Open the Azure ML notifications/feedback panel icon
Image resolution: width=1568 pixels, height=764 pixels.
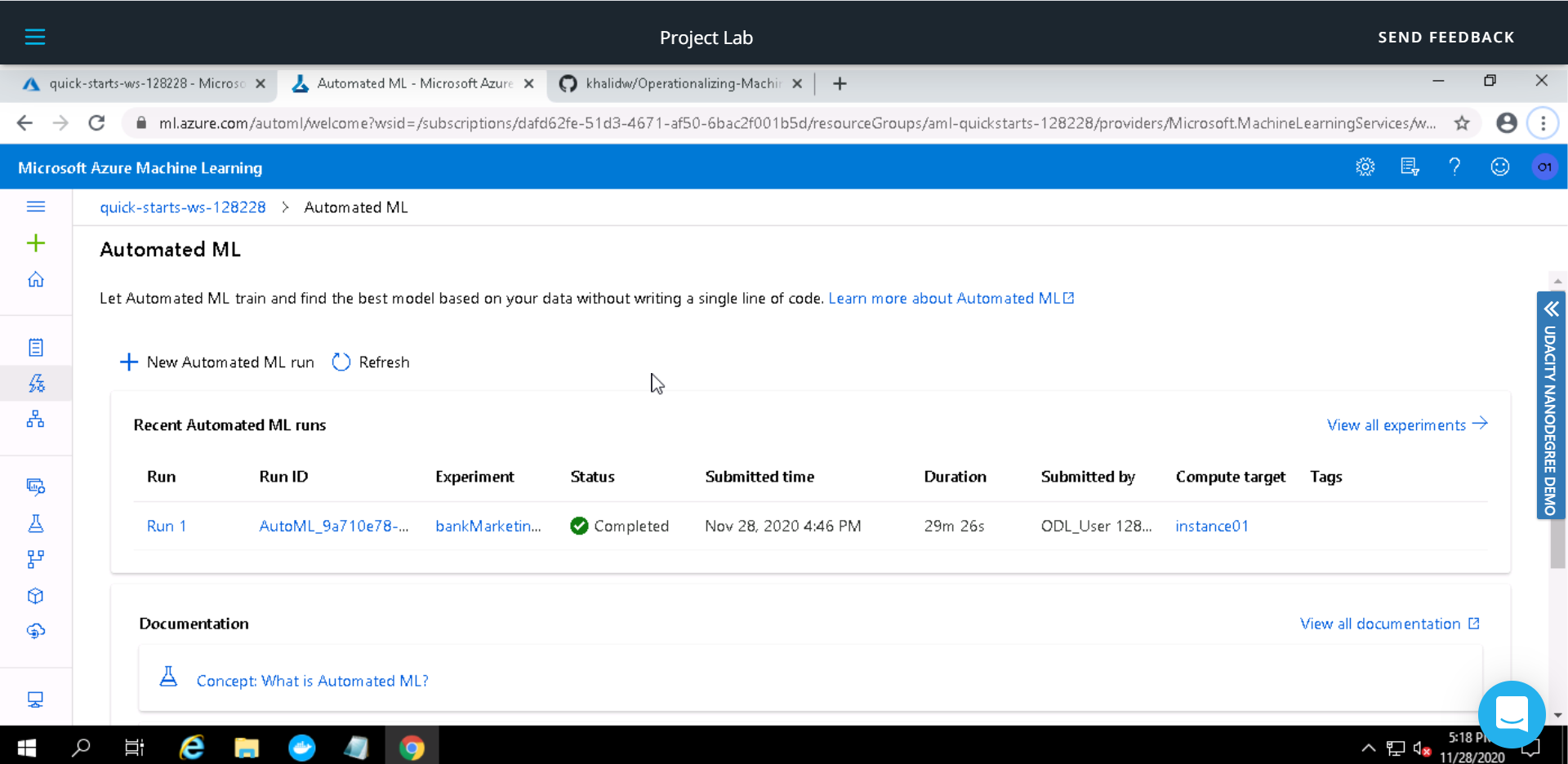1410,167
